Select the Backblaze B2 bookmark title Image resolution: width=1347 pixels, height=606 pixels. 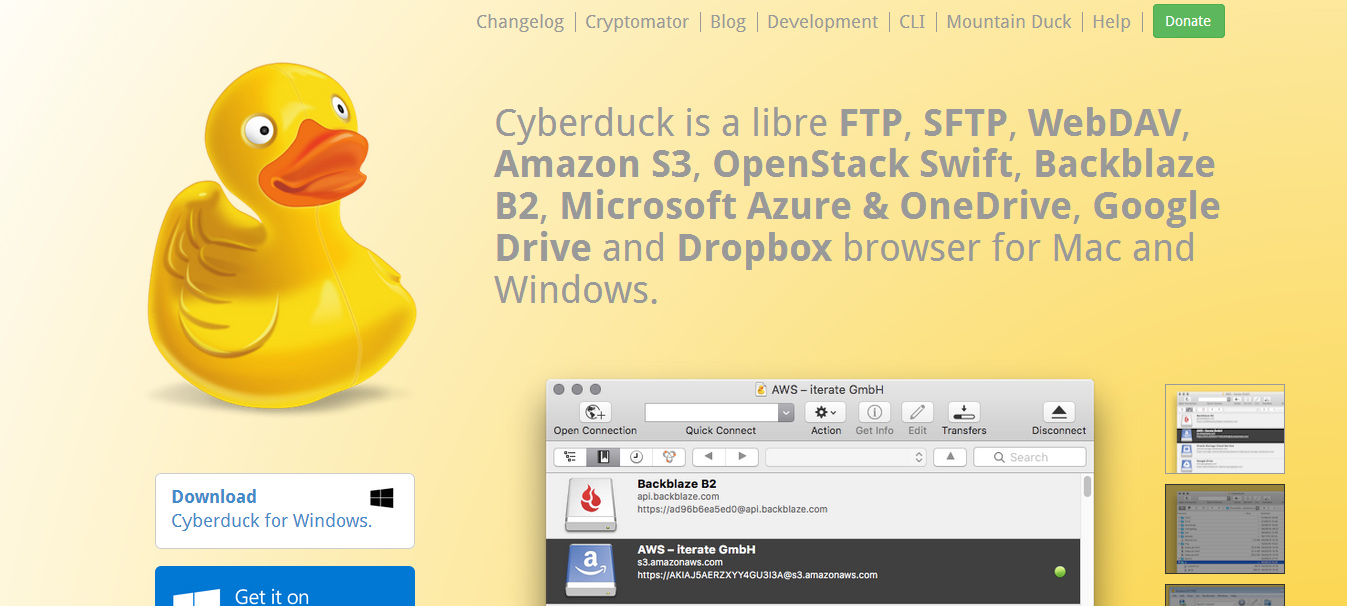pos(677,484)
